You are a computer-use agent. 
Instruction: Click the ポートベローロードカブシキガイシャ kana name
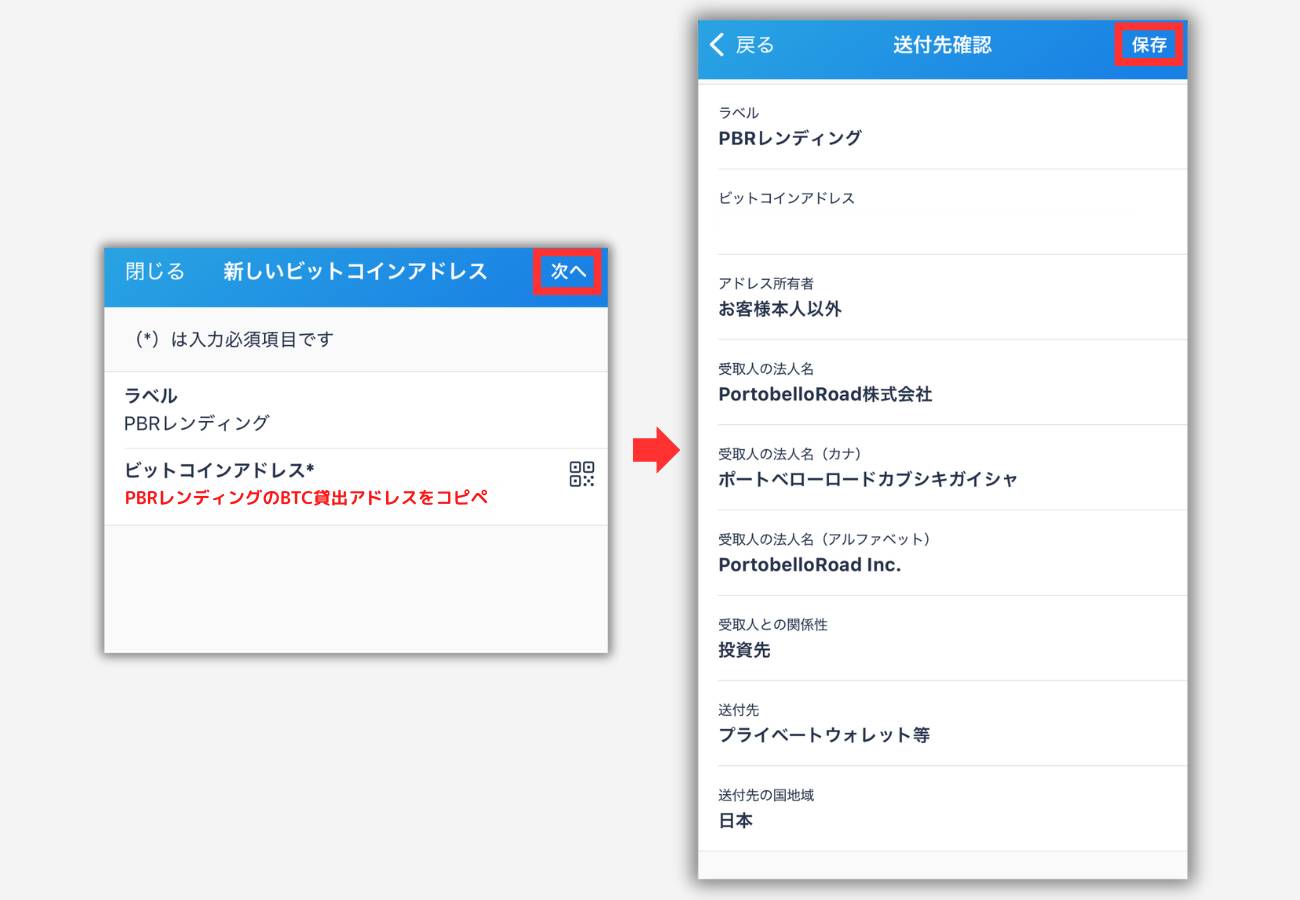[x=868, y=479]
